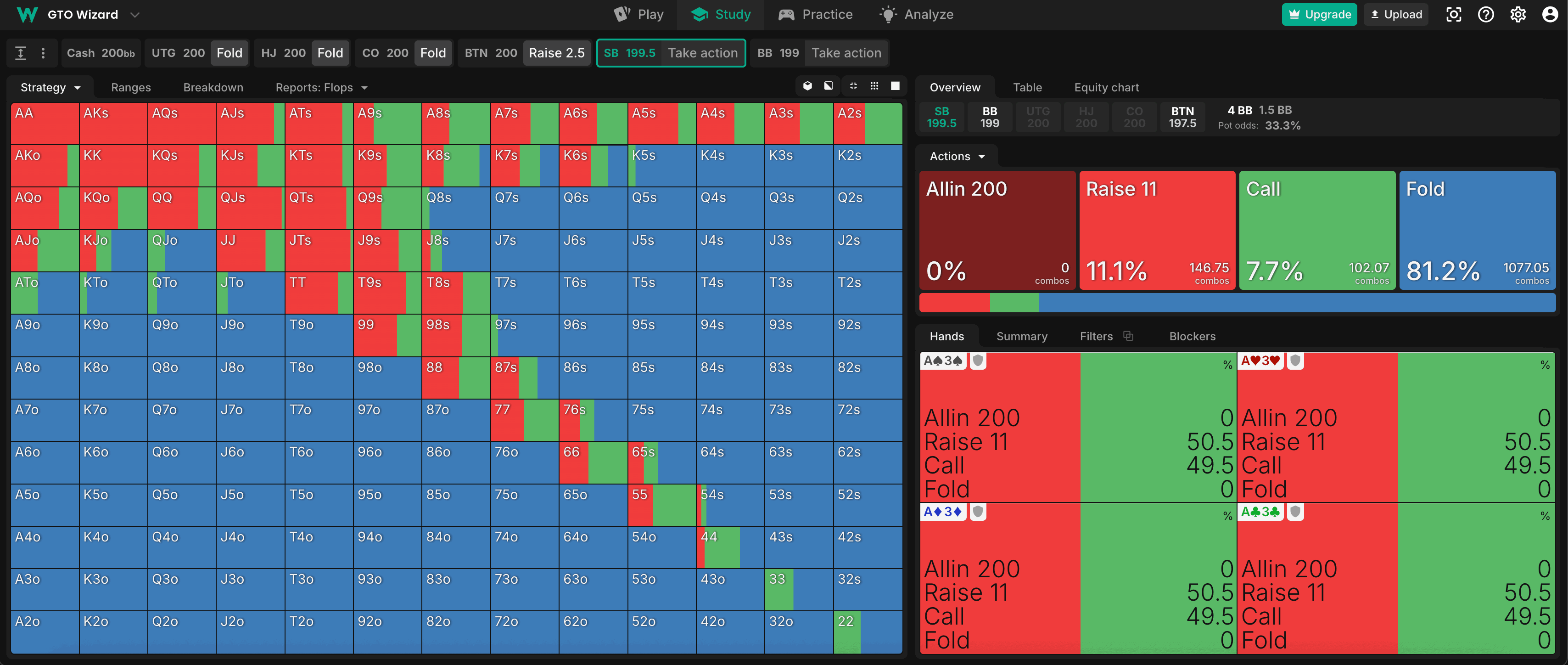Click the diagonal half-square contrast icon
The height and width of the screenshot is (665, 1568).
[829, 86]
